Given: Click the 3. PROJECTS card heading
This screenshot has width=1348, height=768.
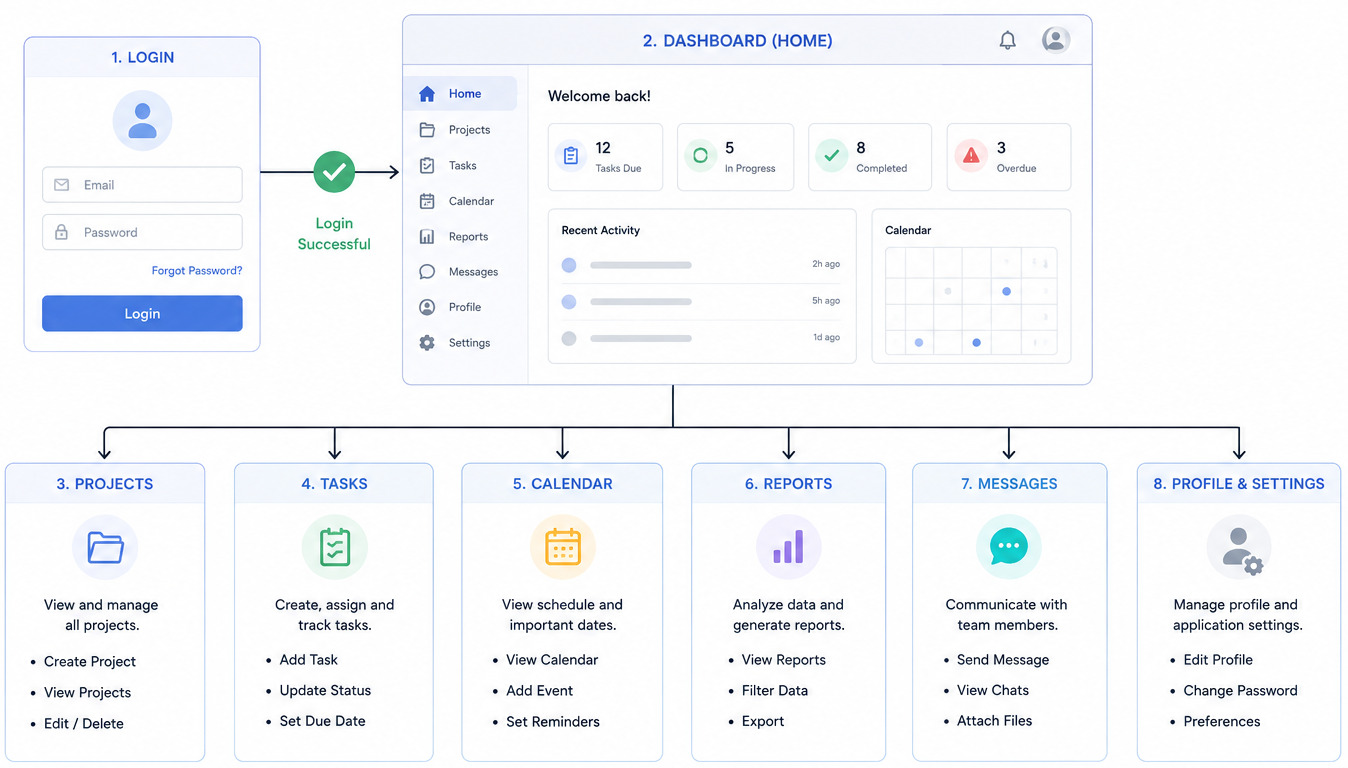Looking at the screenshot, I should pos(105,484).
